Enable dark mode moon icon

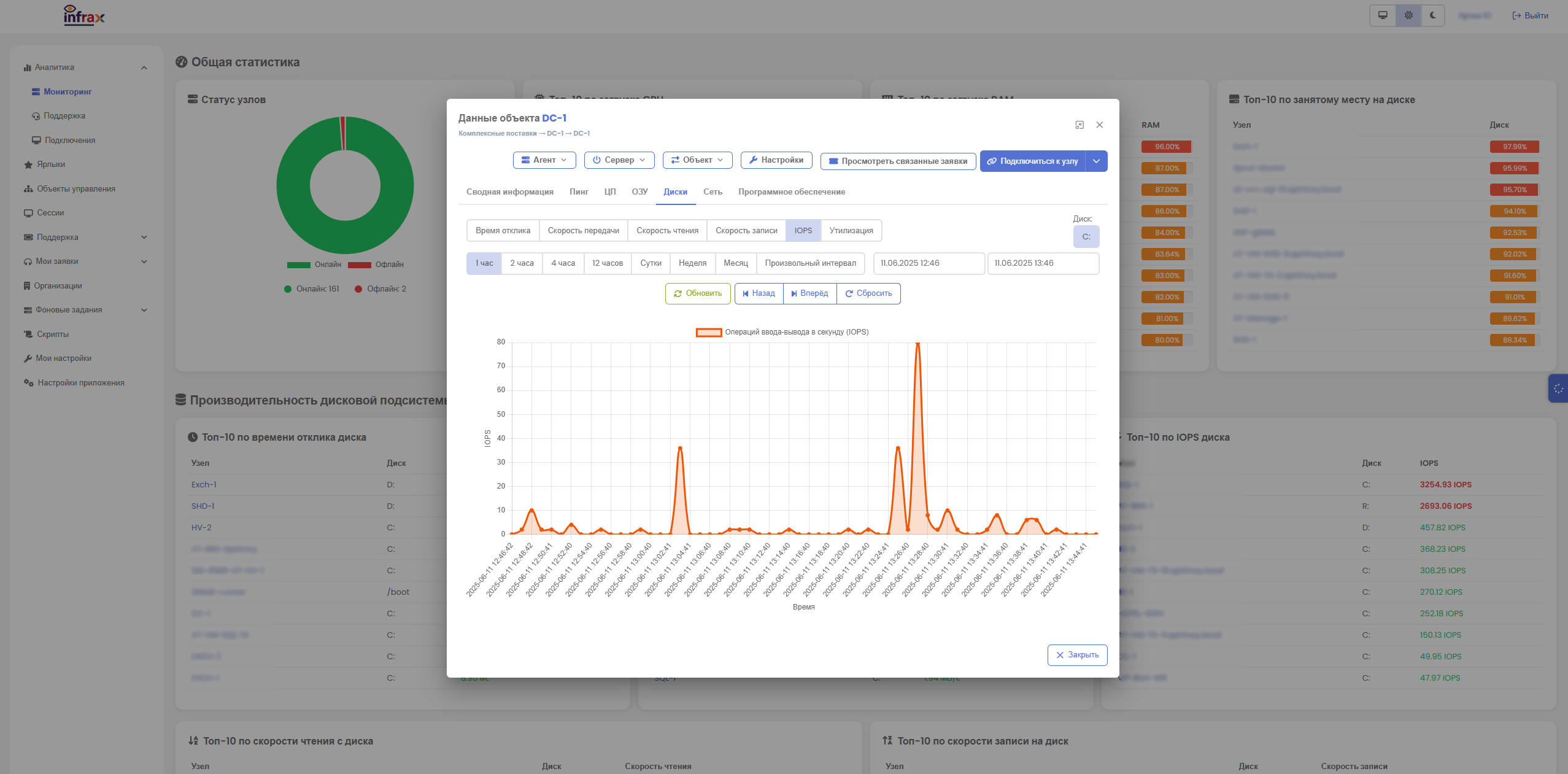1433,15
